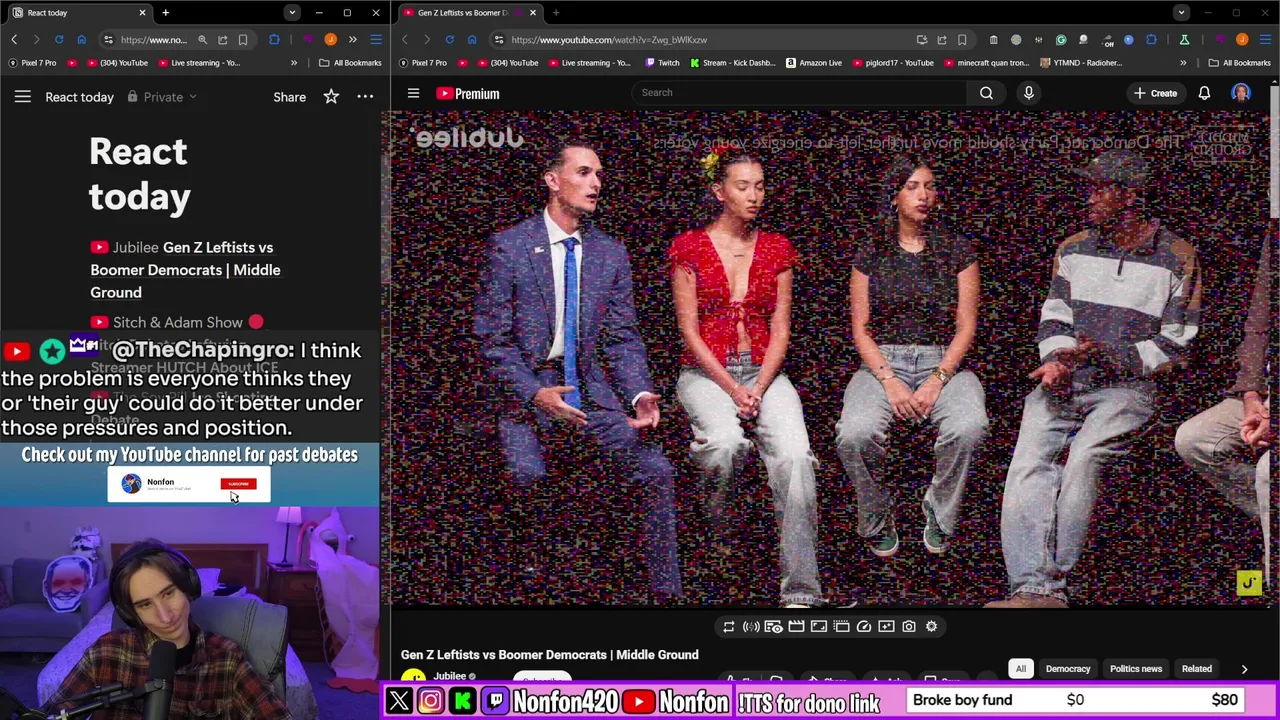Open the right browser's main menu
Viewport: 1280px width, 720px height.
pyautogui.click(x=1266, y=40)
